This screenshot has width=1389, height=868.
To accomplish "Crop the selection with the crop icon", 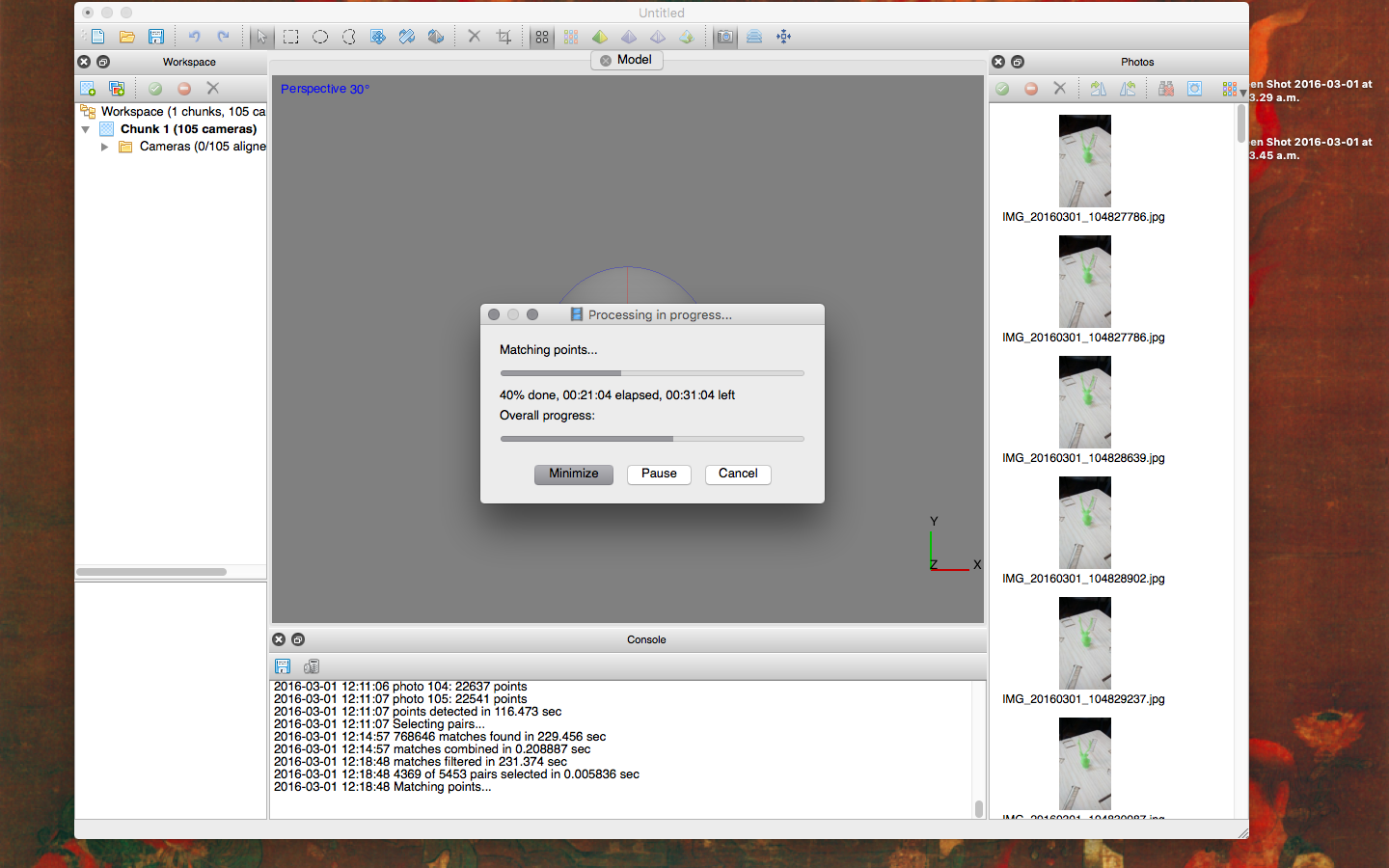I will (504, 37).
